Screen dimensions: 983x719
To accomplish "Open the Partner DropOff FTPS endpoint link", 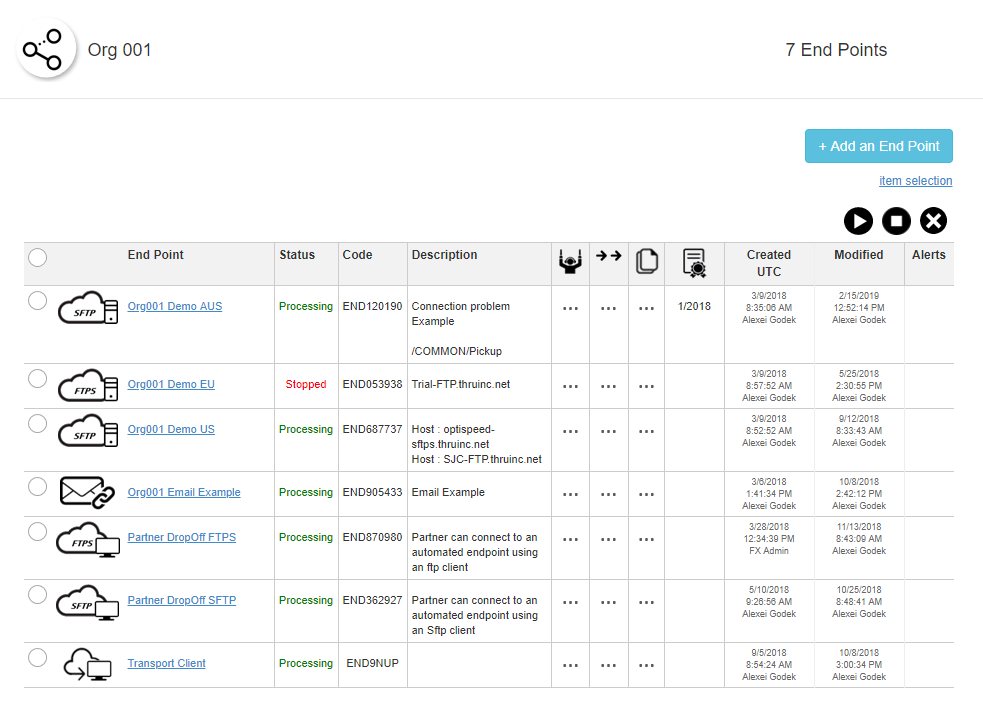I will (x=181, y=537).
